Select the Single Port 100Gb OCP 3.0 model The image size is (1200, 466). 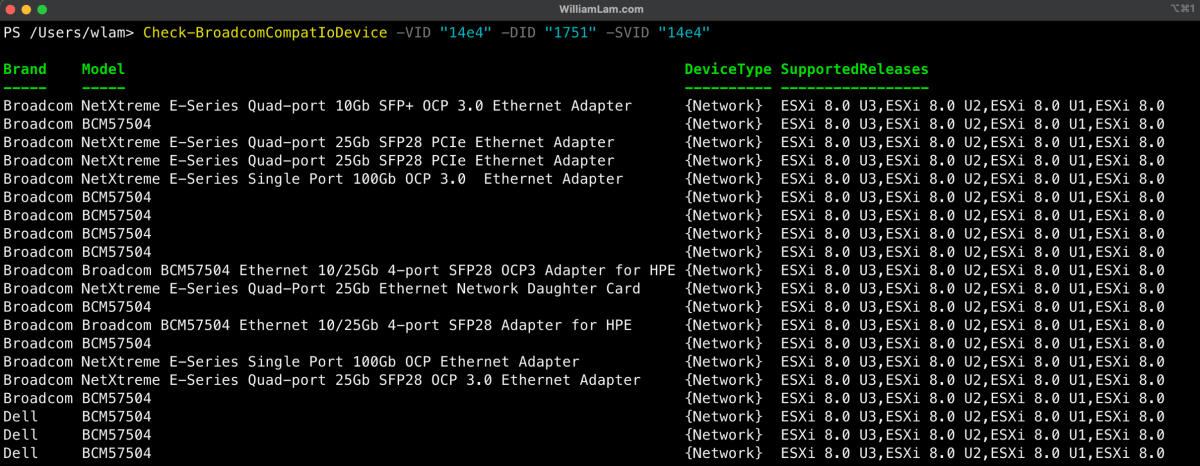click(x=352, y=179)
